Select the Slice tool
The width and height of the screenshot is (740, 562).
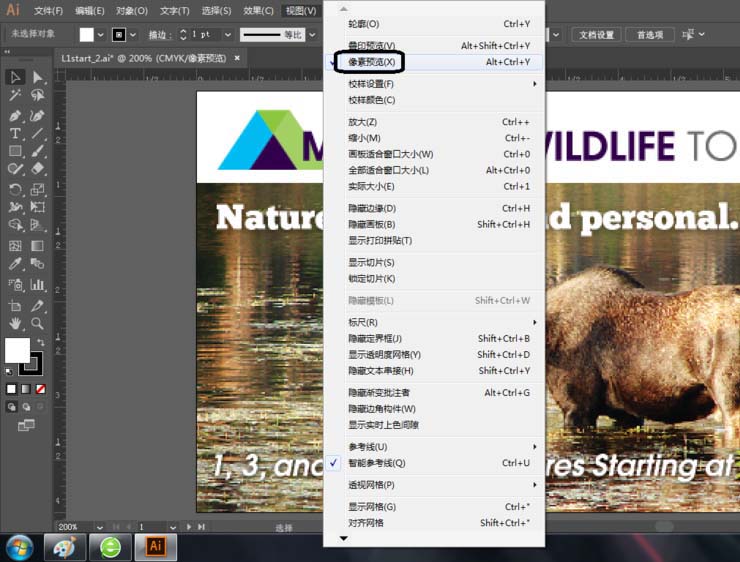click(37, 306)
